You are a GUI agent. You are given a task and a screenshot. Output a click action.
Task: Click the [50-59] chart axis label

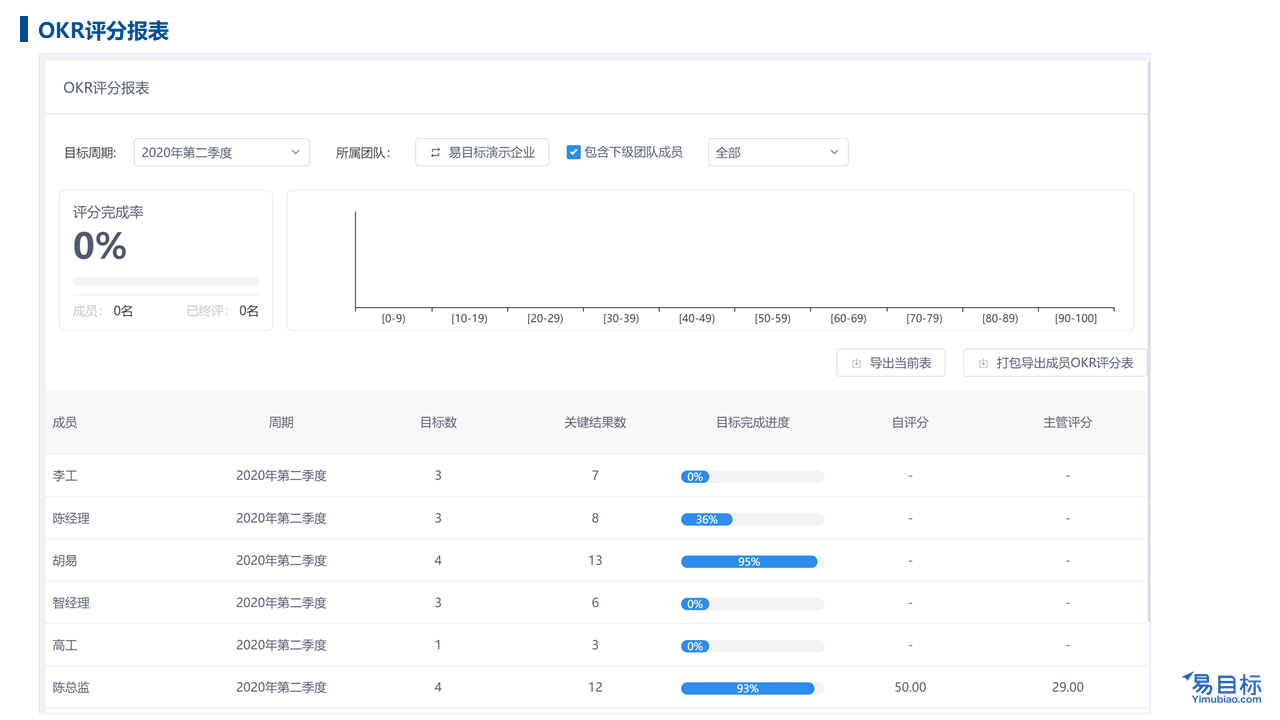[772, 319]
